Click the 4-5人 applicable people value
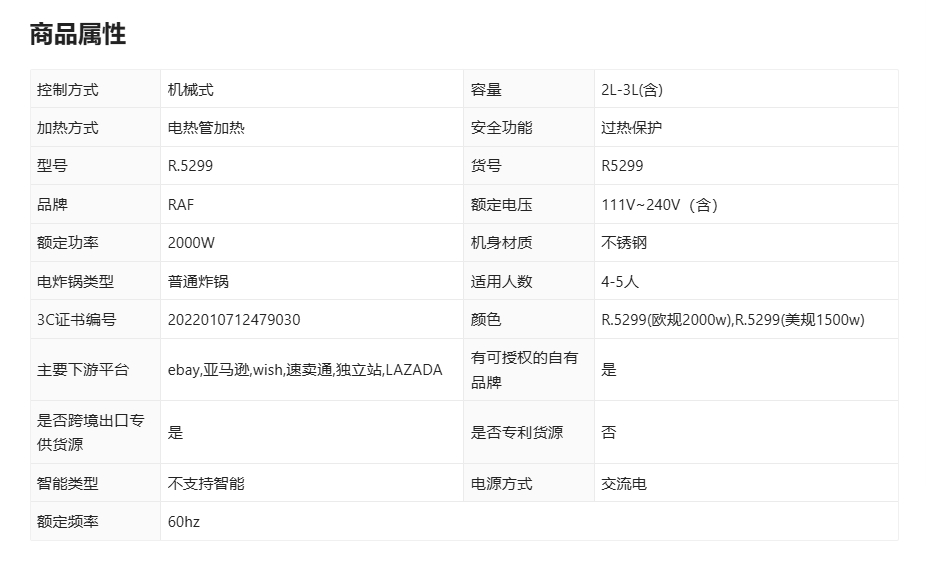 click(620, 282)
